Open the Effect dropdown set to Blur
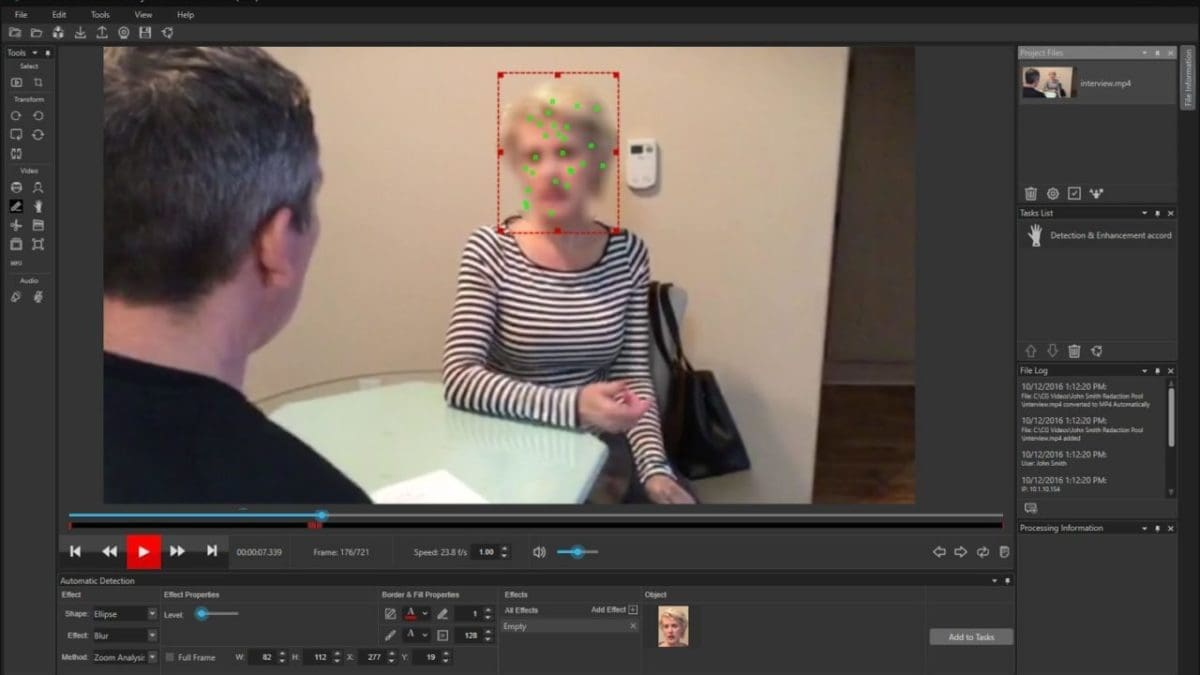Screen dimensions: 1200x675 124,635
